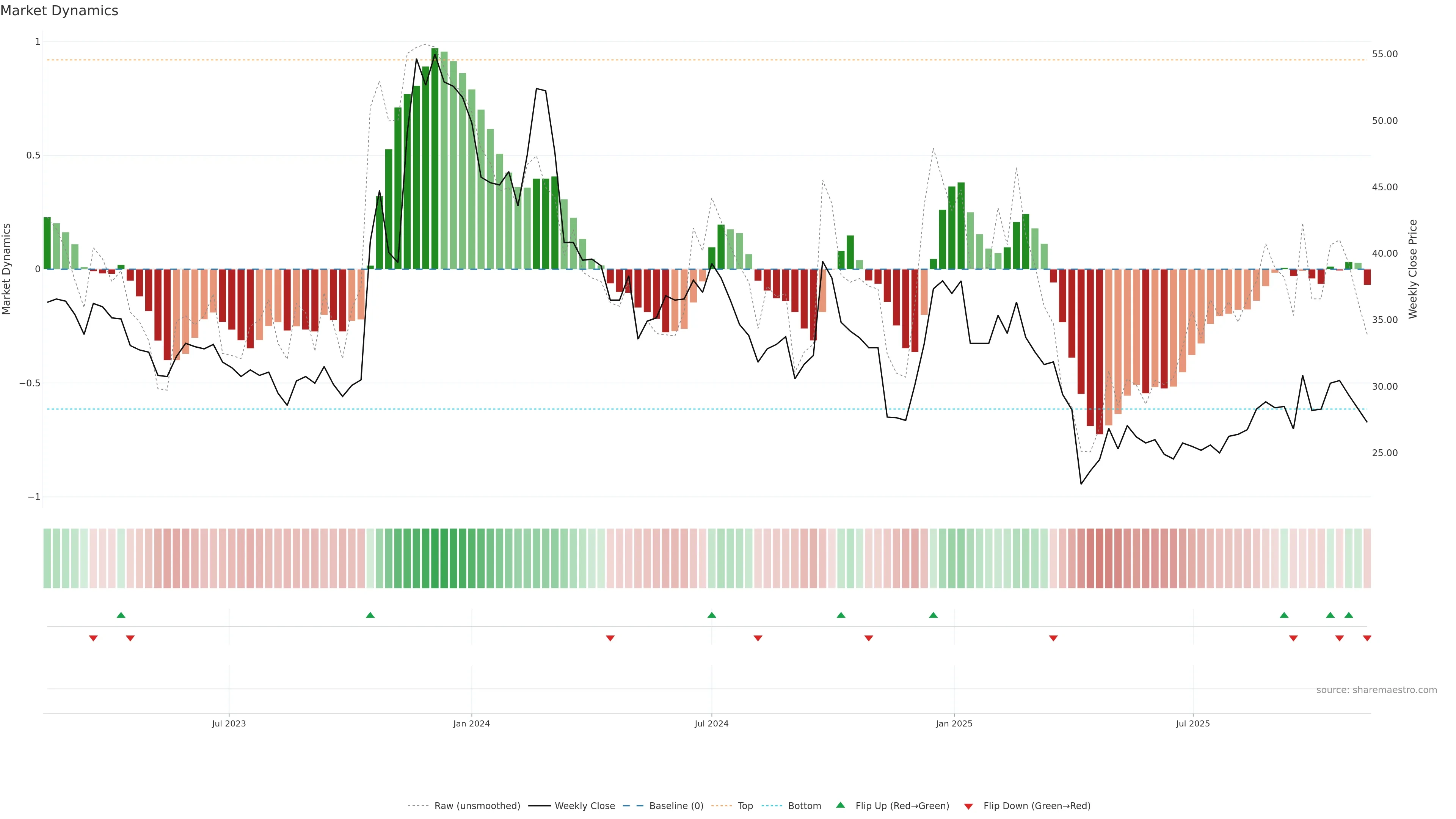Click the Market Dynamics y-axis title

[x=7, y=269]
